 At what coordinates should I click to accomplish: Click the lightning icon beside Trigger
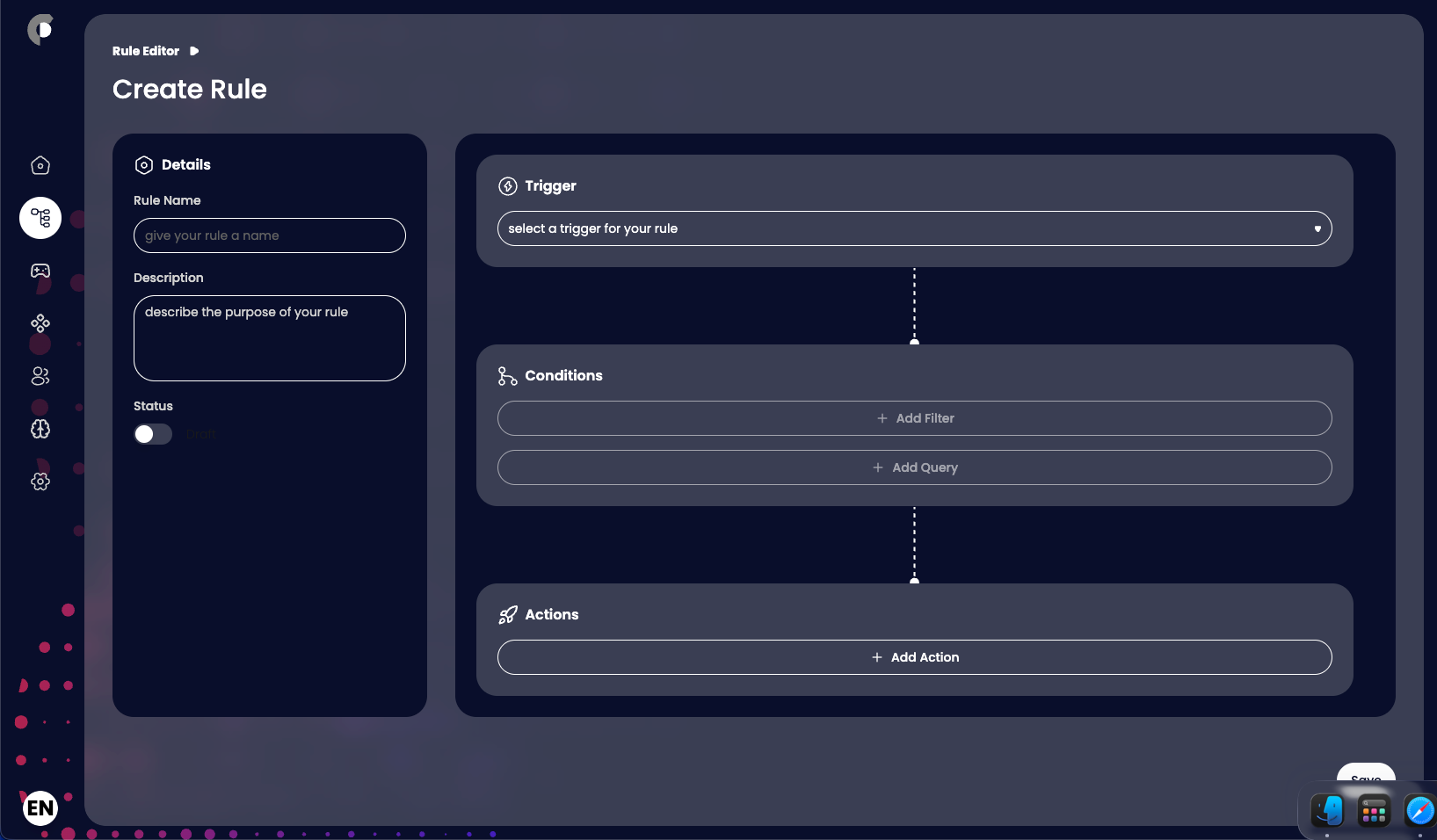[x=507, y=186]
